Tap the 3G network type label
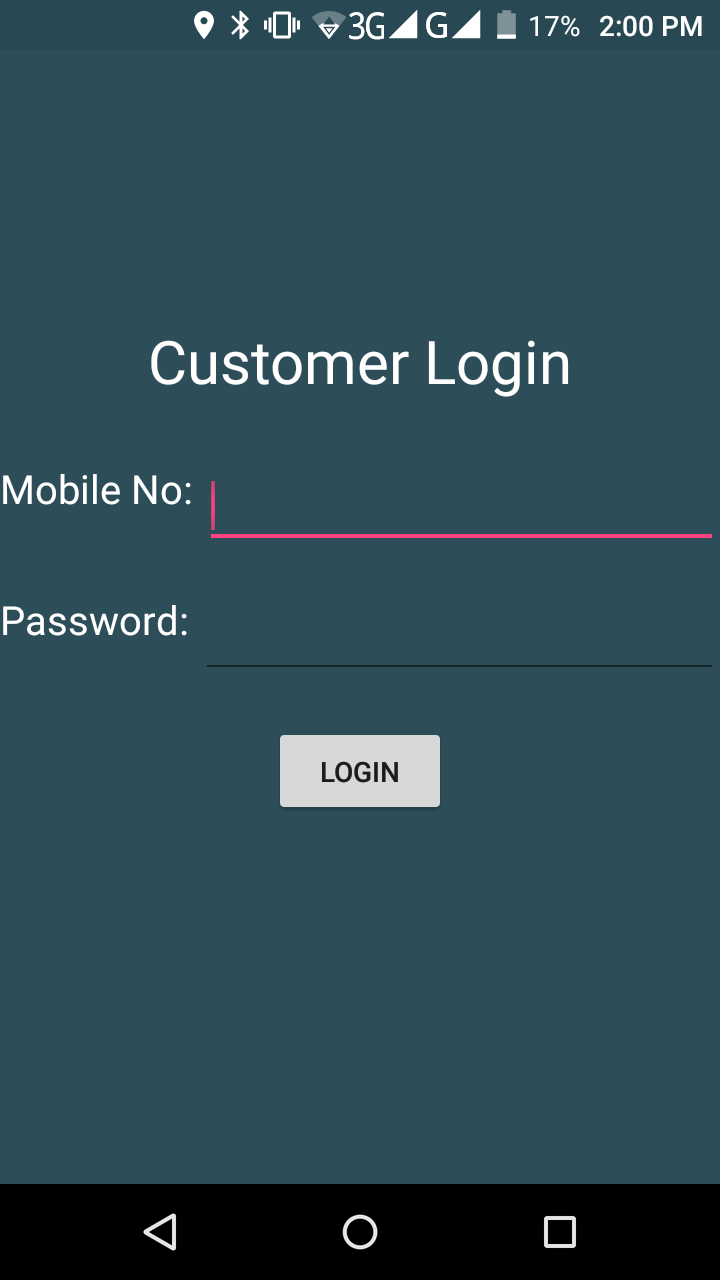Screen dimensions: 720x1280 [x=367, y=27]
